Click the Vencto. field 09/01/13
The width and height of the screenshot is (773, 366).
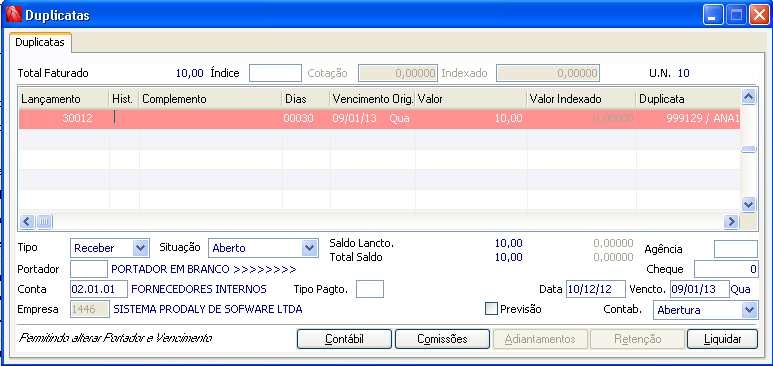[700, 289]
